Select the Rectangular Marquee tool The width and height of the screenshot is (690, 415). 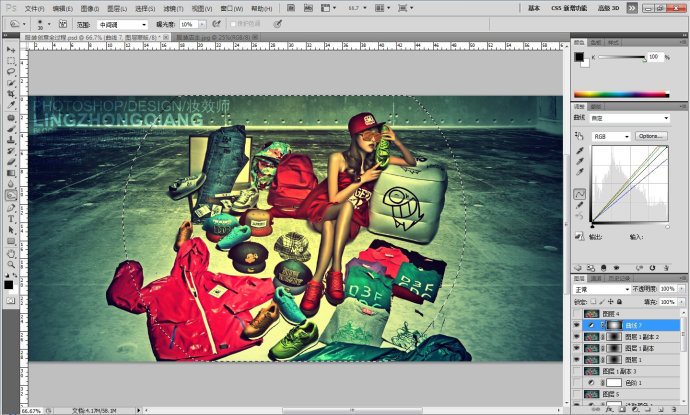[x=11, y=61]
